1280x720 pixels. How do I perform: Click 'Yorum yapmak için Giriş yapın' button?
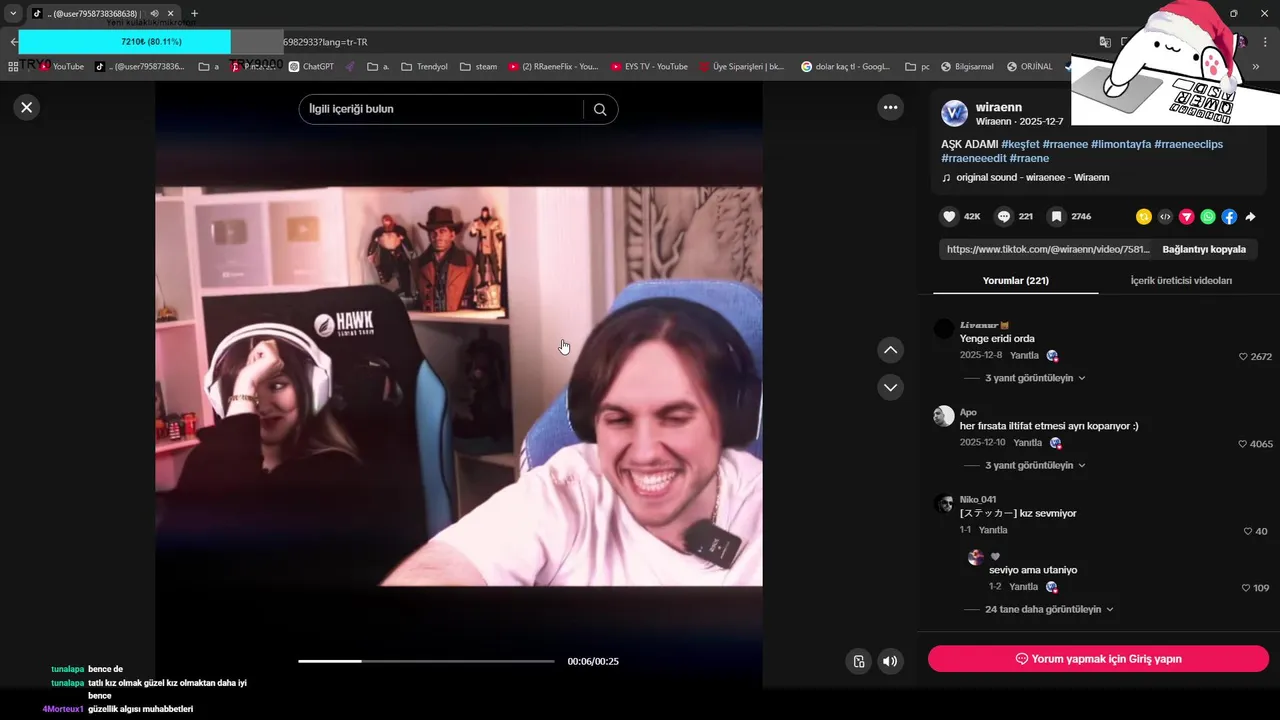coord(1098,659)
